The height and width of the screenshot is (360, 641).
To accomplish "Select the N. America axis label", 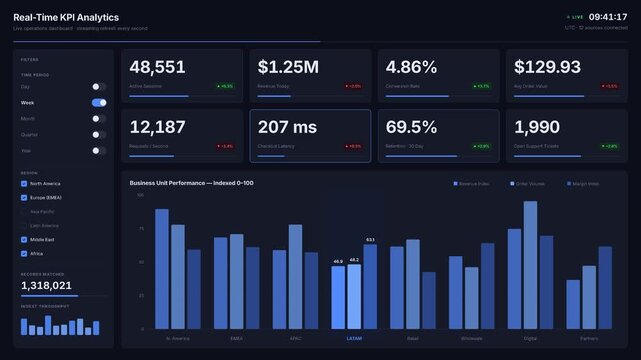I will (178, 339).
